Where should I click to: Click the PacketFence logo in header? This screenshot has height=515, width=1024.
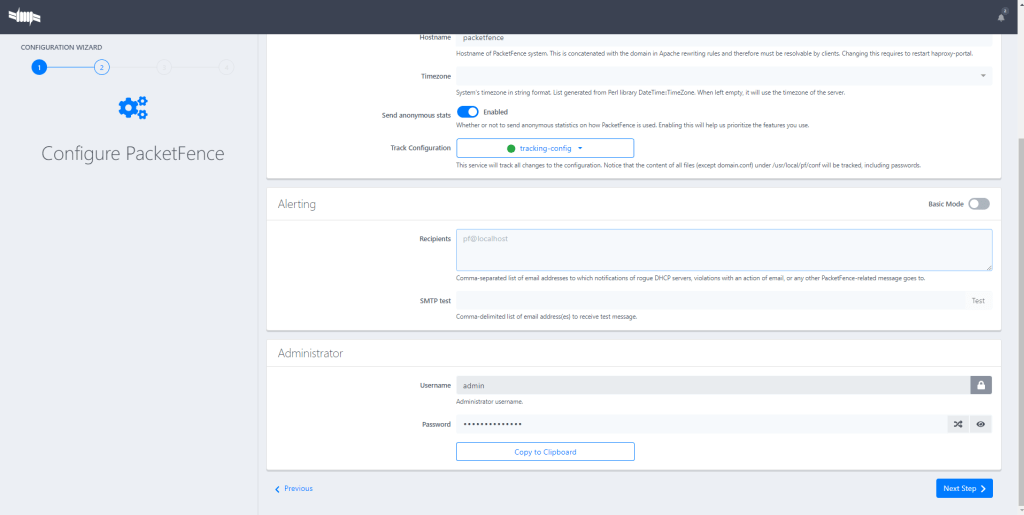pyautogui.click(x=27, y=16)
